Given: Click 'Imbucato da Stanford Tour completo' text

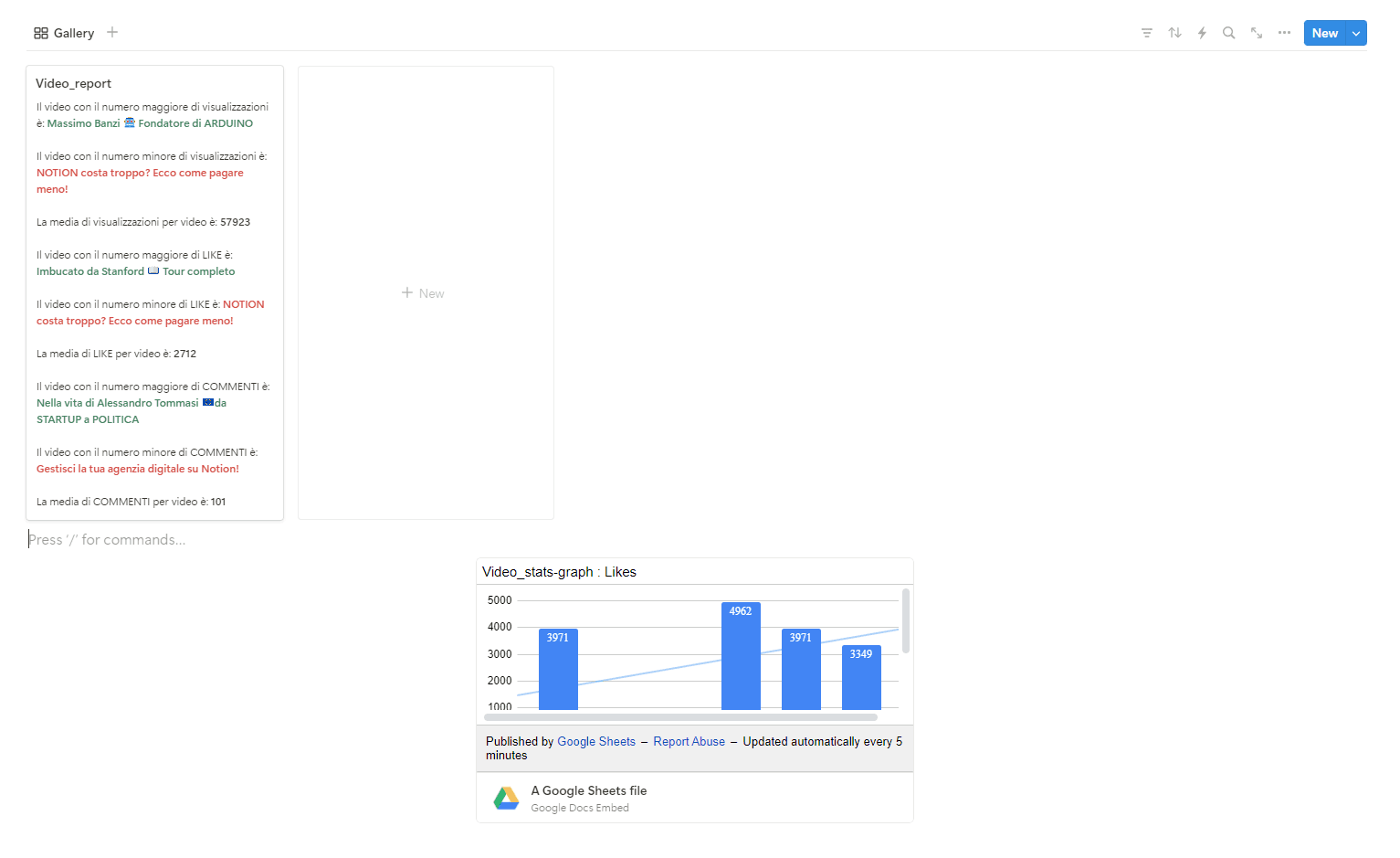Looking at the screenshot, I should pos(135,271).
